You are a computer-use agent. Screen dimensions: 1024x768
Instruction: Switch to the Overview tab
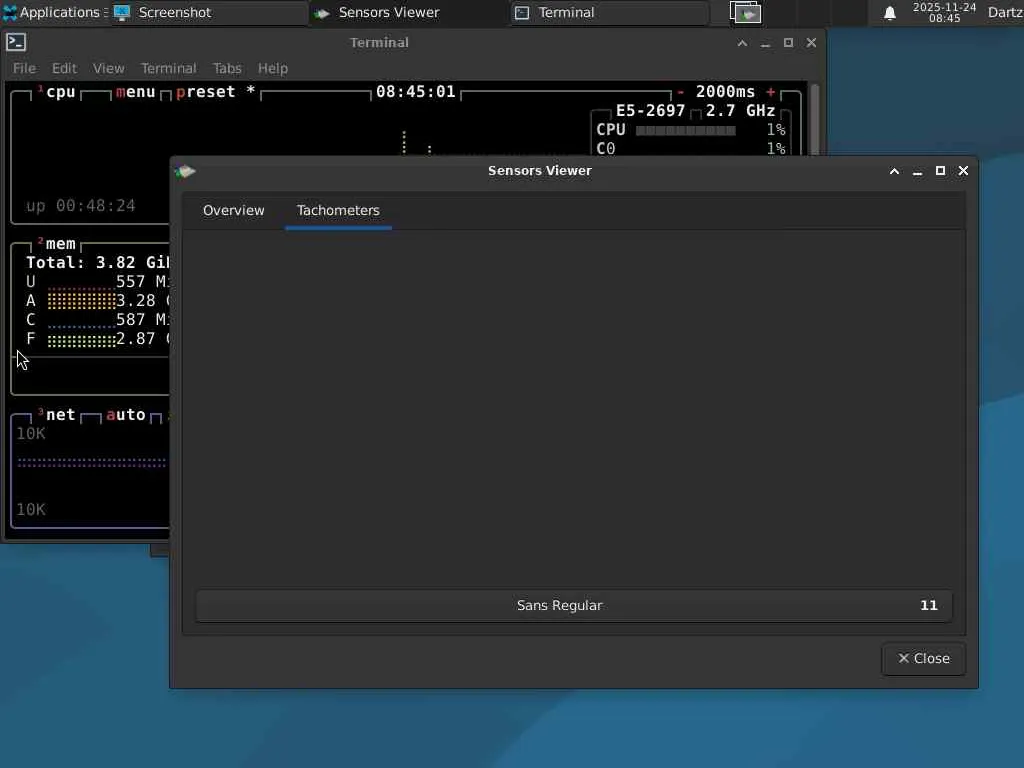click(234, 210)
